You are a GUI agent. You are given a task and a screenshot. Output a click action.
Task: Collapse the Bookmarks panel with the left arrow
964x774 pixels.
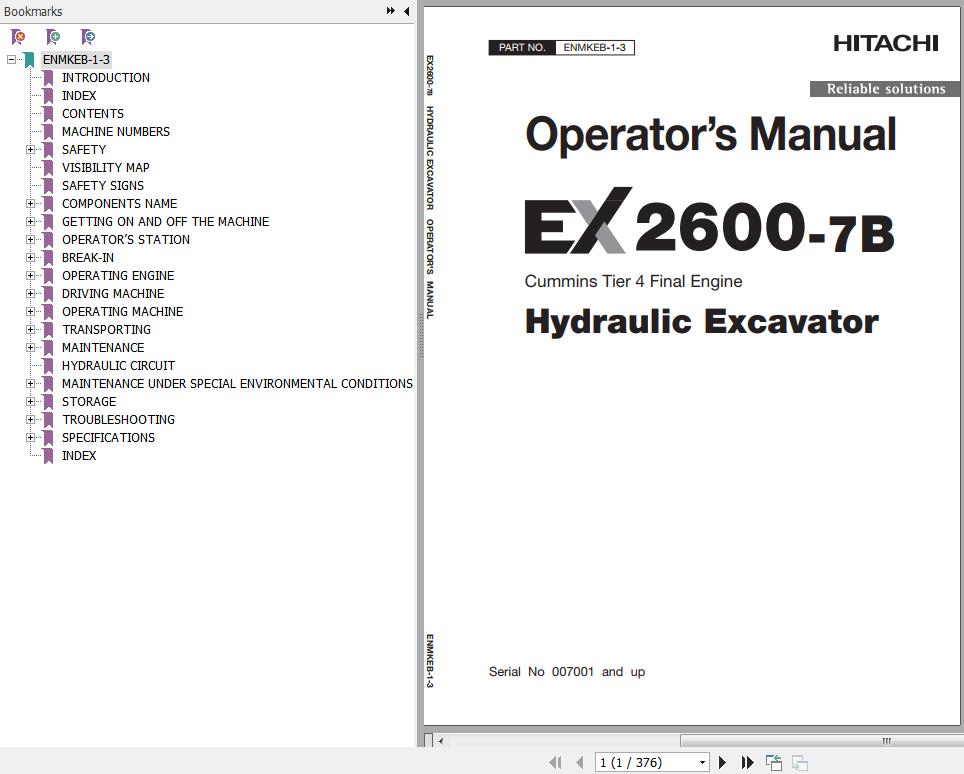[406, 11]
